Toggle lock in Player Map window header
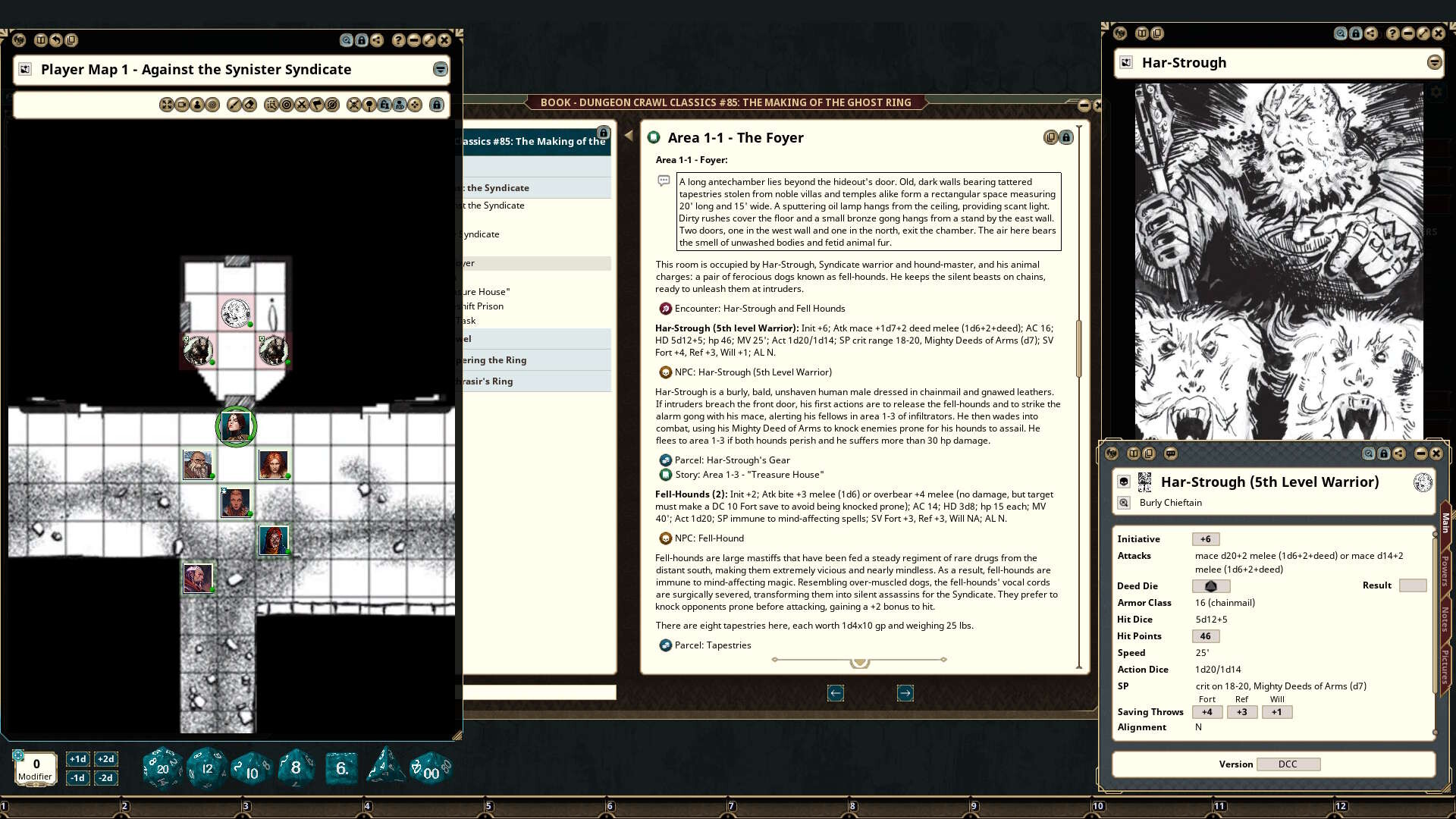 [x=362, y=40]
